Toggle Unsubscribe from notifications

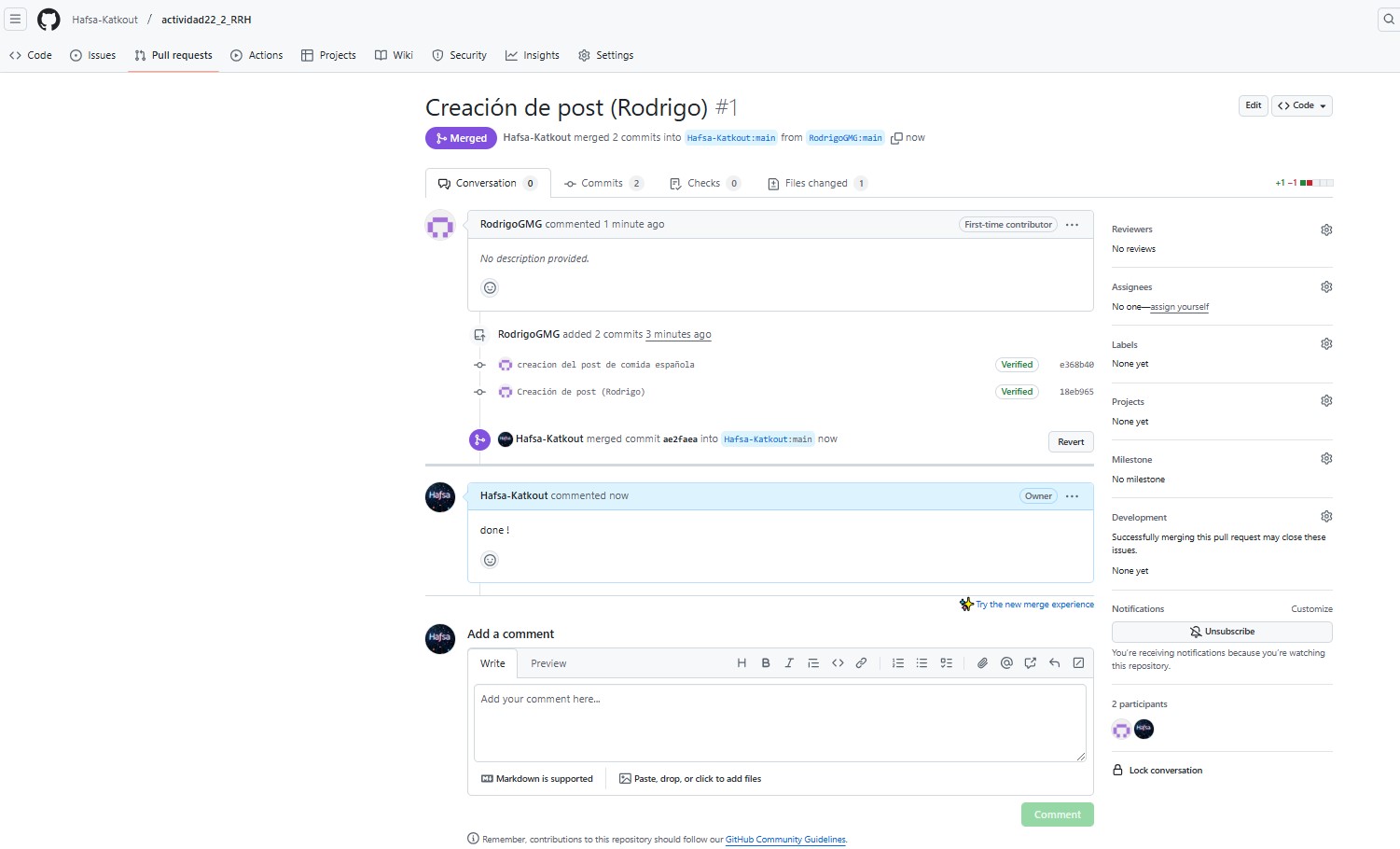tap(1221, 632)
